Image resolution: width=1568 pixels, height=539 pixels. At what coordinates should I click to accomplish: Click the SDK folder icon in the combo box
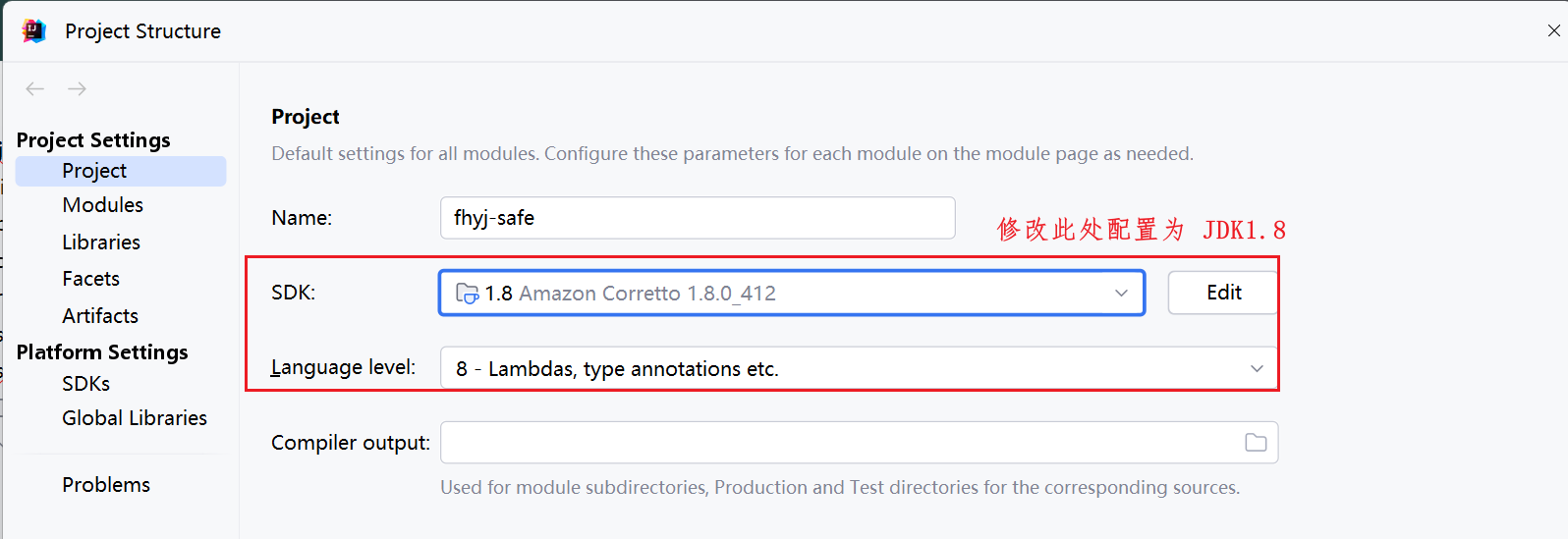click(x=467, y=294)
